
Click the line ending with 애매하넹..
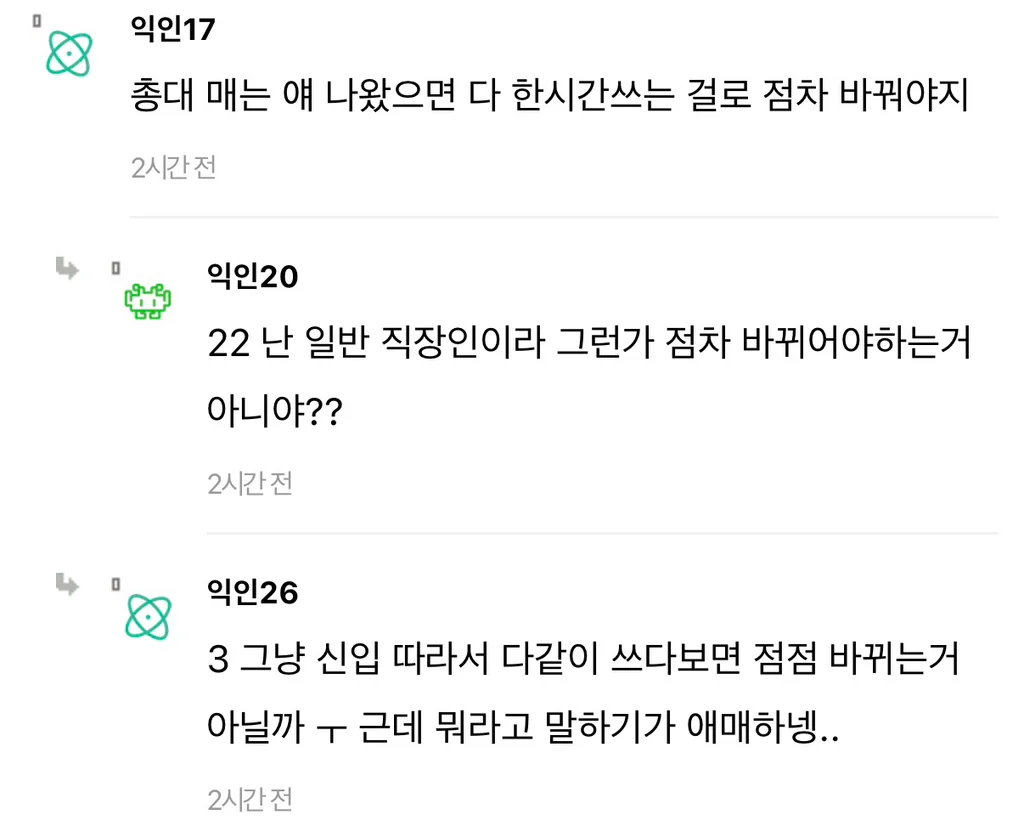[x=523, y=727]
